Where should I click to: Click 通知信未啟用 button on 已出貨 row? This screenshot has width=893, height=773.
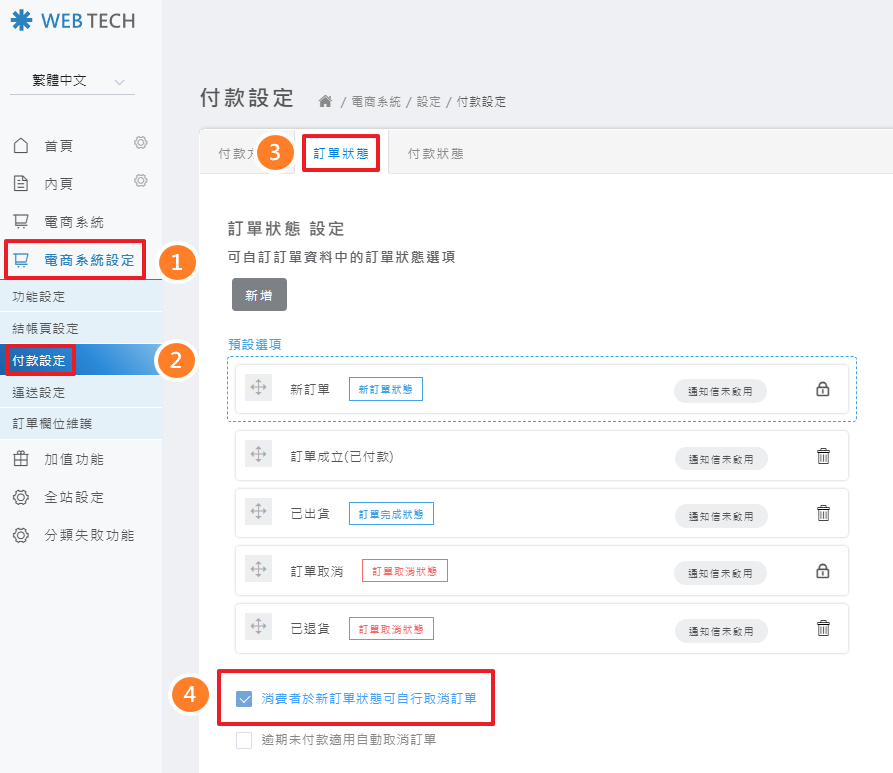[720, 516]
